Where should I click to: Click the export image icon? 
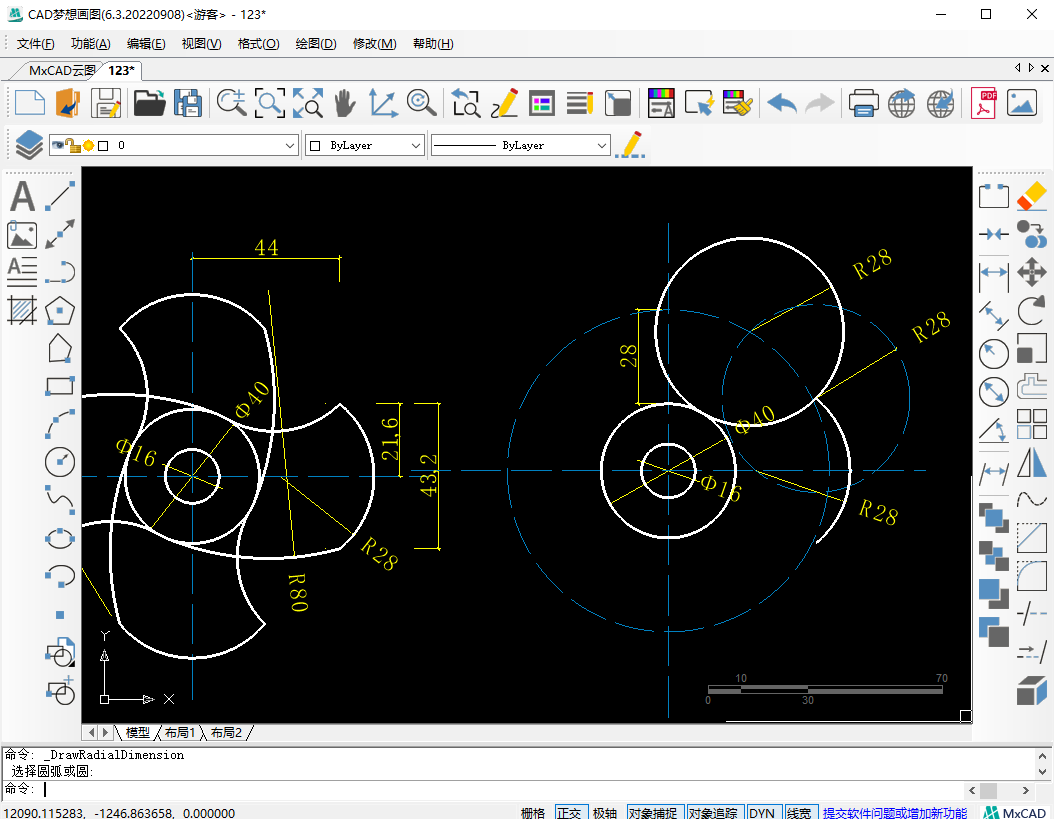coord(1022,104)
